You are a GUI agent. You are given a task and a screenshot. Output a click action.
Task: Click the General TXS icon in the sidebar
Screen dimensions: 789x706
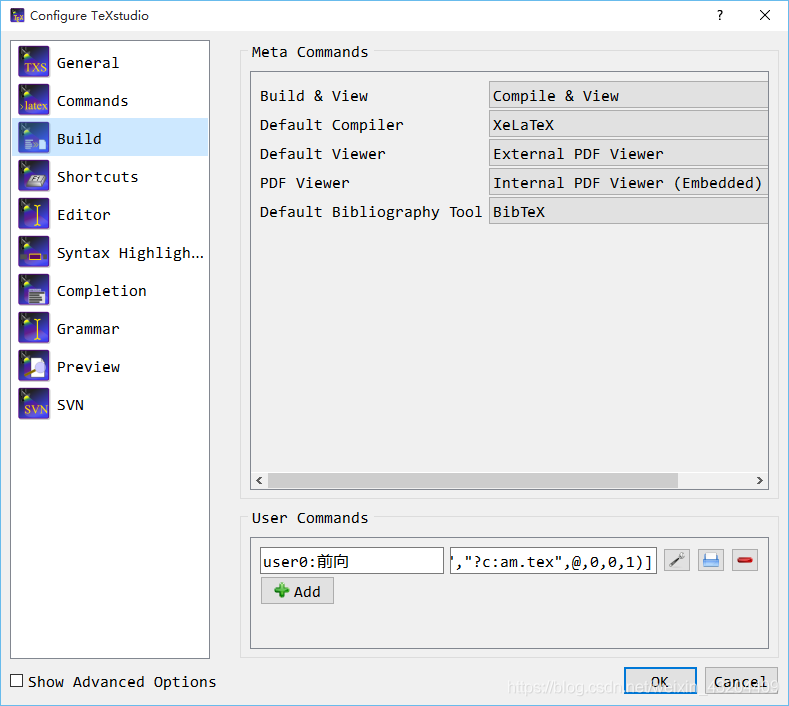(x=34, y=62)
